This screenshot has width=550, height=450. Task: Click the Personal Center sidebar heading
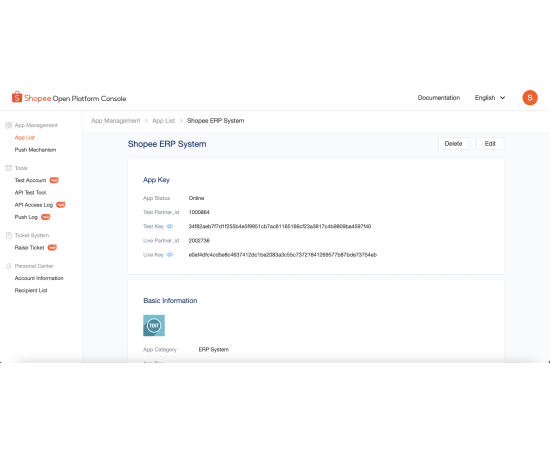[x=34, y=266]
